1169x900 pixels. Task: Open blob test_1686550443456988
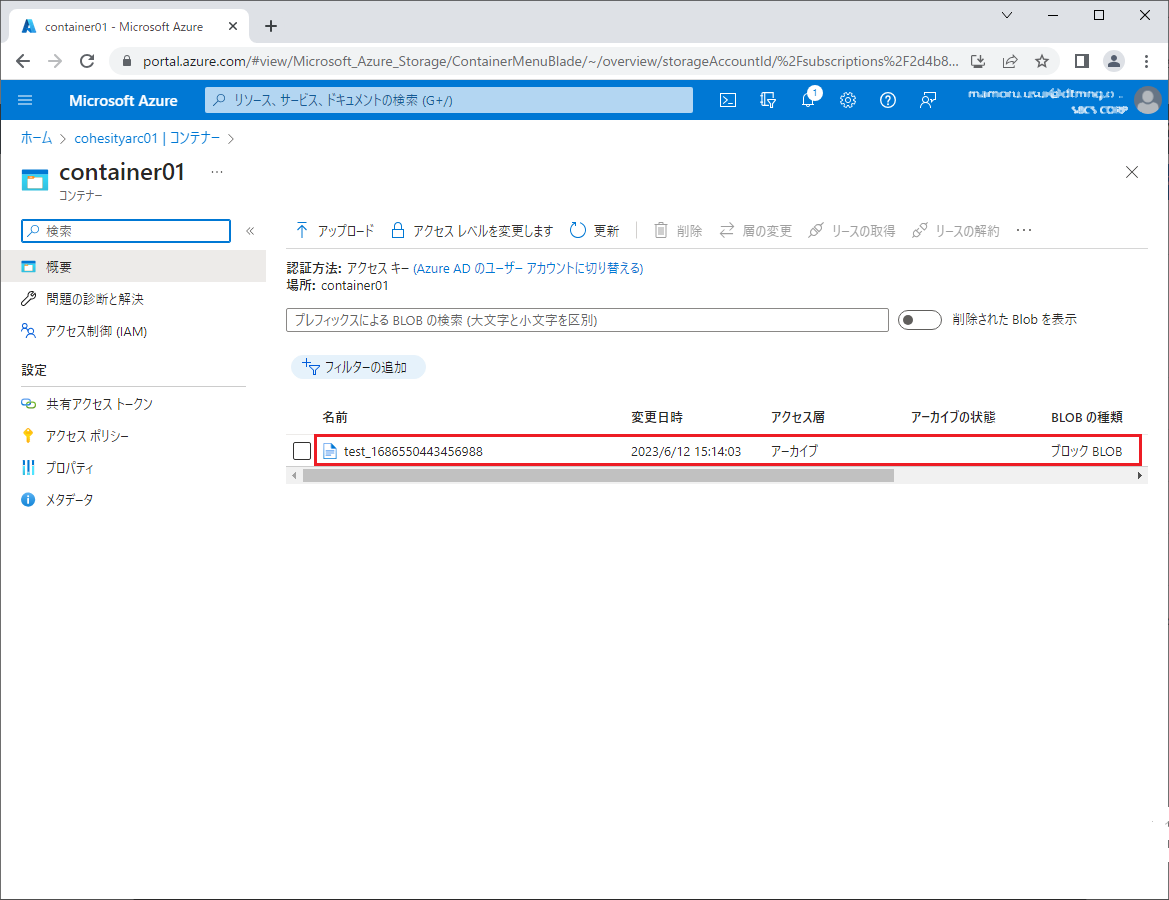coord(413,451)
